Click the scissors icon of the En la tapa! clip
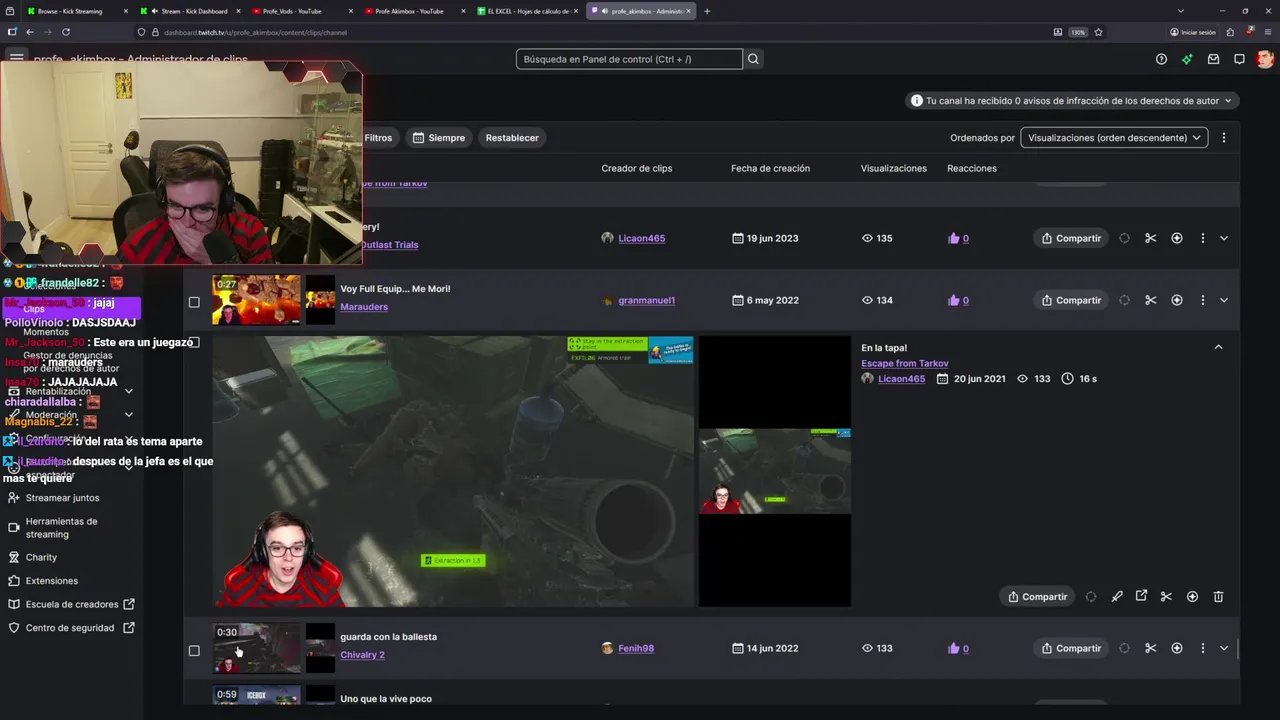 click(x=1166, y=596)
